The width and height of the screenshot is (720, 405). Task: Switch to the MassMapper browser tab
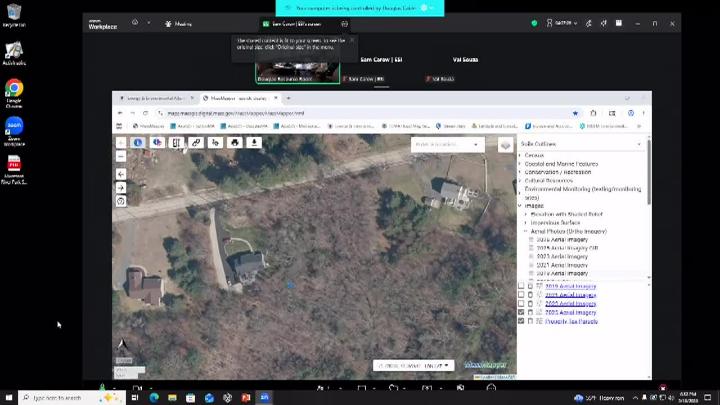click(x=241, y=98)
